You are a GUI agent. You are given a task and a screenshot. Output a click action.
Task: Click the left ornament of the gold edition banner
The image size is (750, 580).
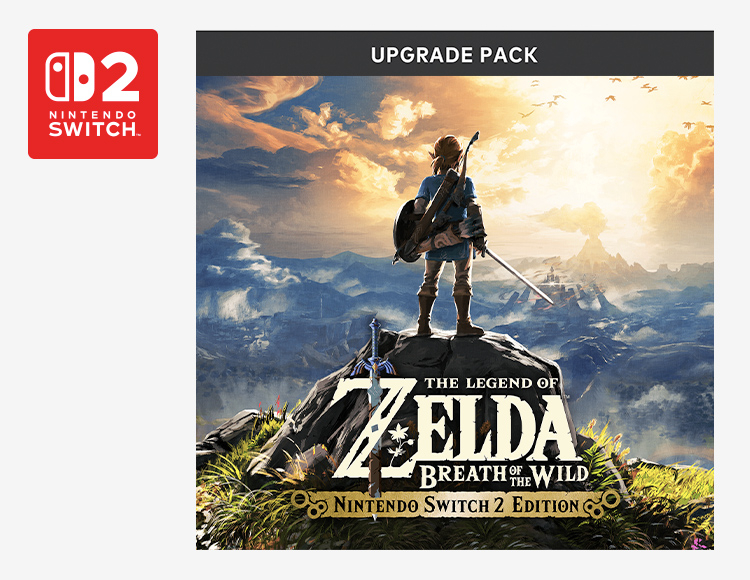307,504
